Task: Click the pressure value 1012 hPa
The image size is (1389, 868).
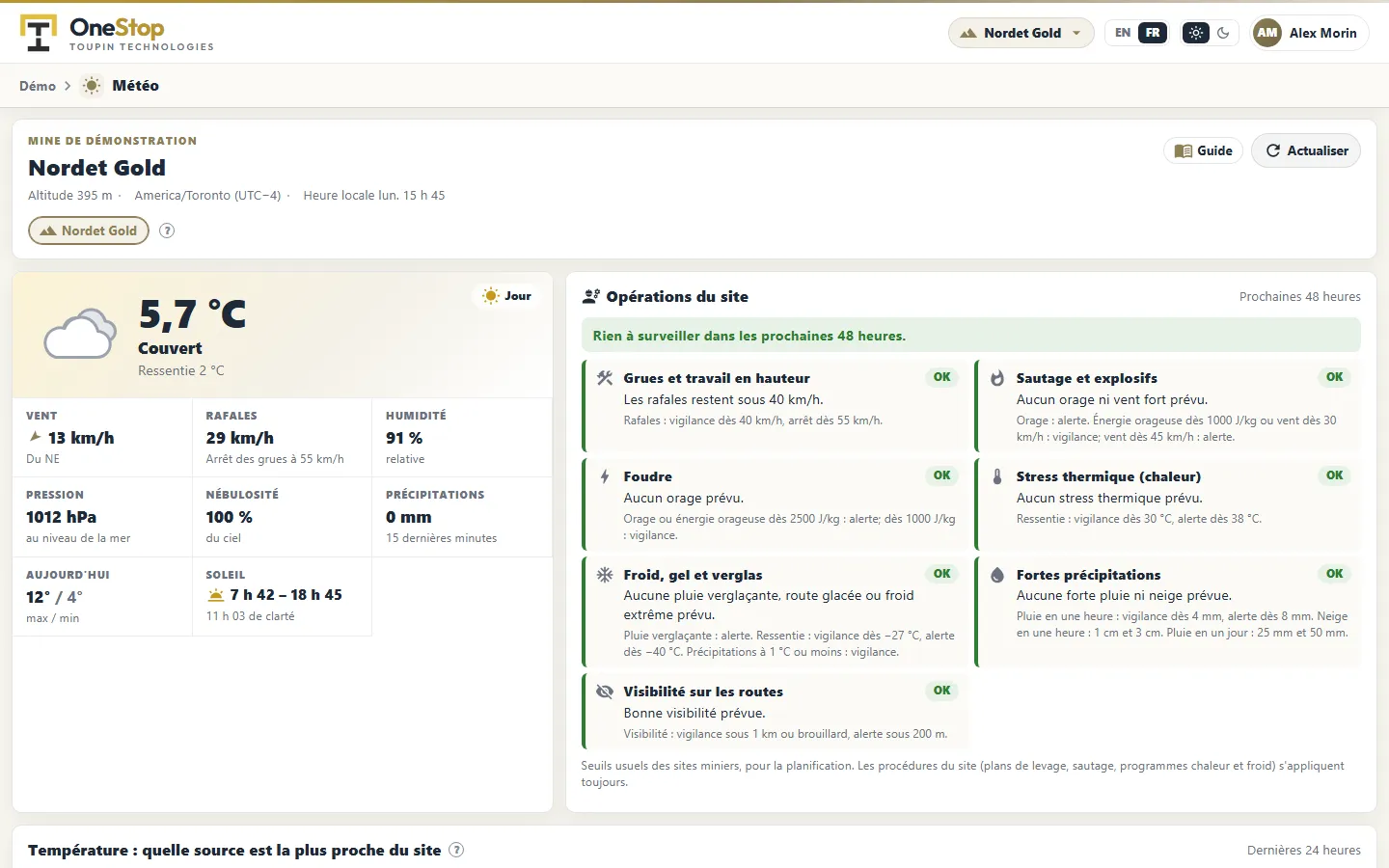Action: [61, 517]
